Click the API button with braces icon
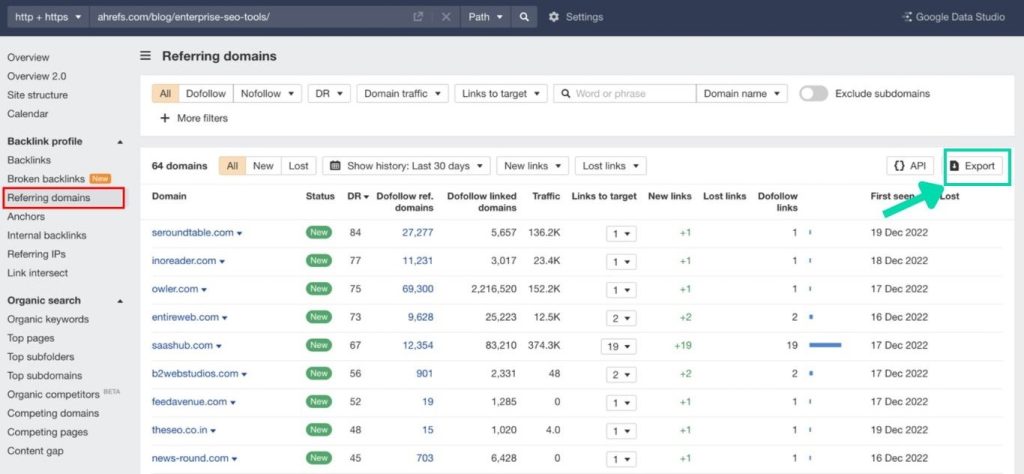Screen dimensions: 1024x474 (910, 166)
